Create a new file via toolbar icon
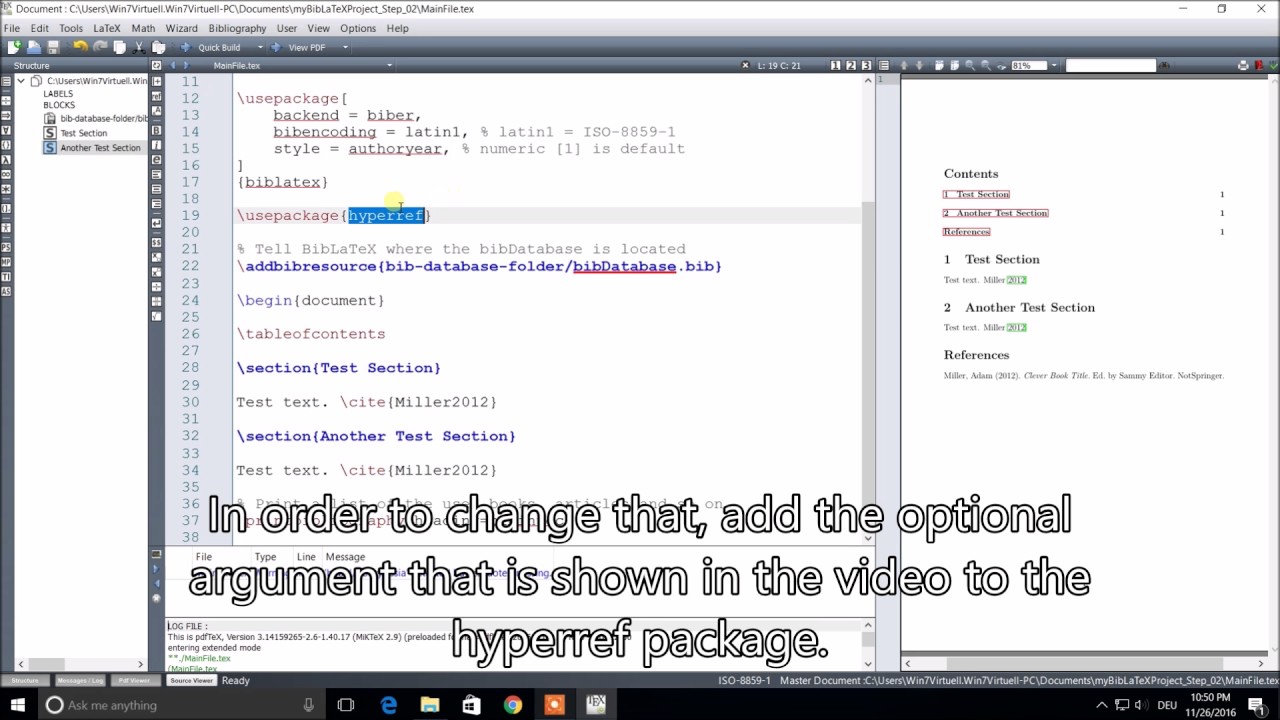This screenshot has width=1280, height=720. [14, 47]
